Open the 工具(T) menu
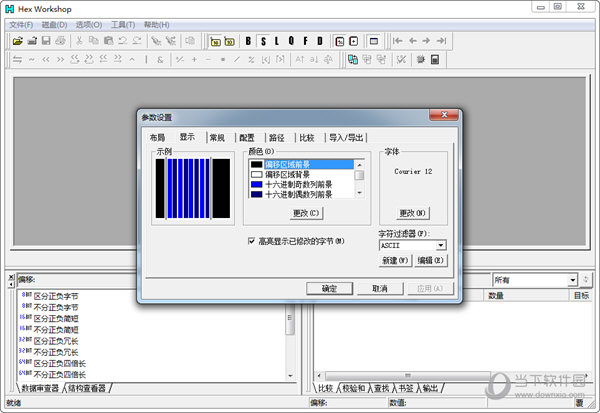 click(123, 25)
